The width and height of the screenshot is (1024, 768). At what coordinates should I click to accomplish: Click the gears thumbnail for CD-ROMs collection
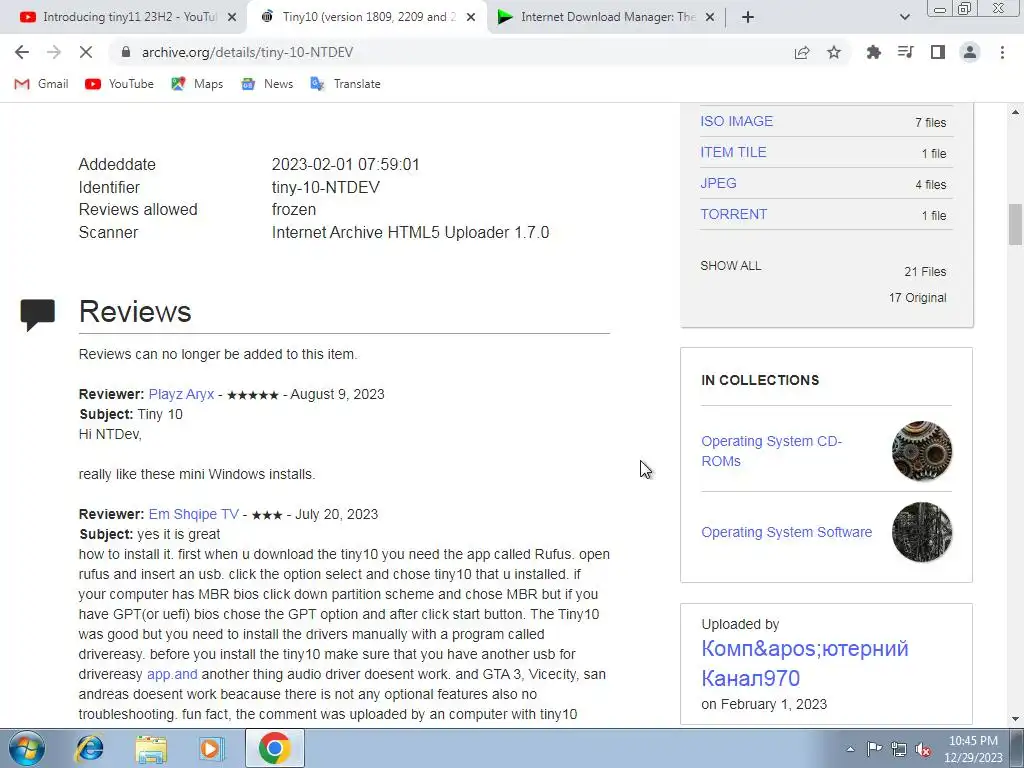click(921, 451)
